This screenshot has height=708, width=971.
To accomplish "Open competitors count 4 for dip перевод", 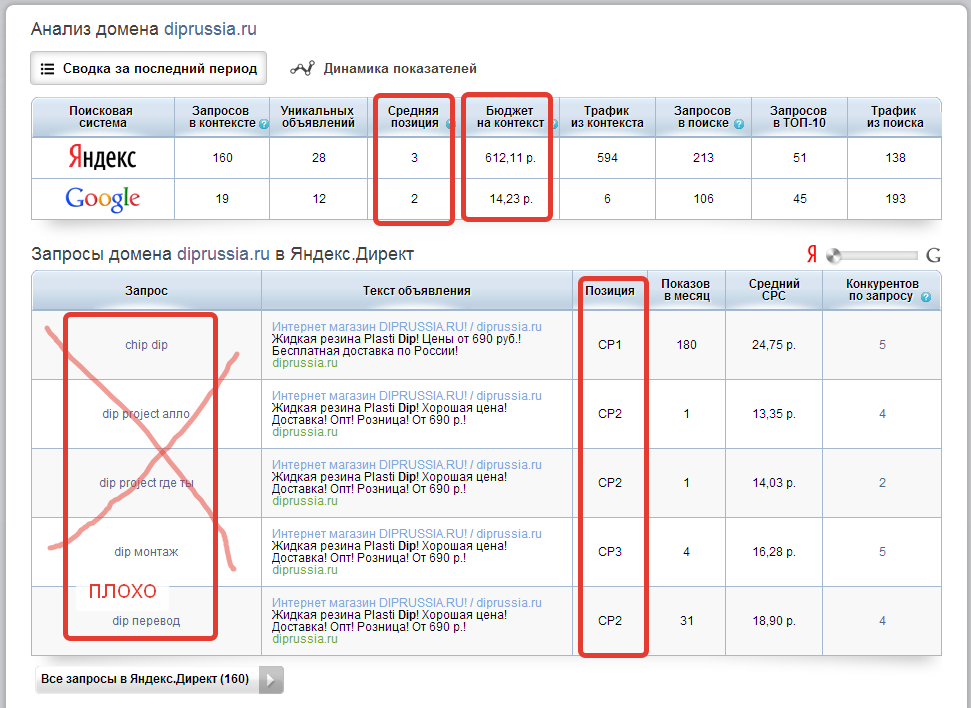I will 882,621.
